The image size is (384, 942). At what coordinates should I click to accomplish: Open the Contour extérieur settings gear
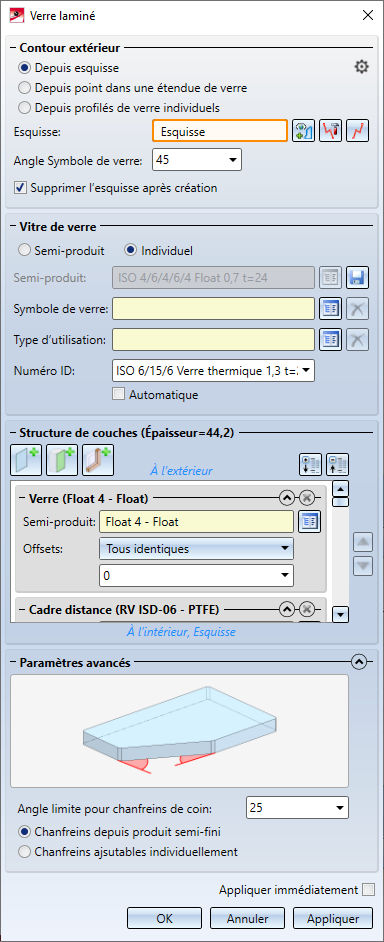pos(361,67)
